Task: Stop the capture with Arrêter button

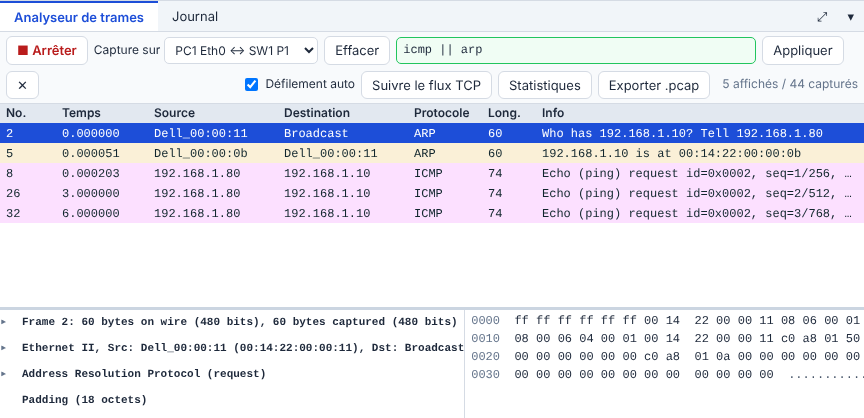Action: coord(47,51)
